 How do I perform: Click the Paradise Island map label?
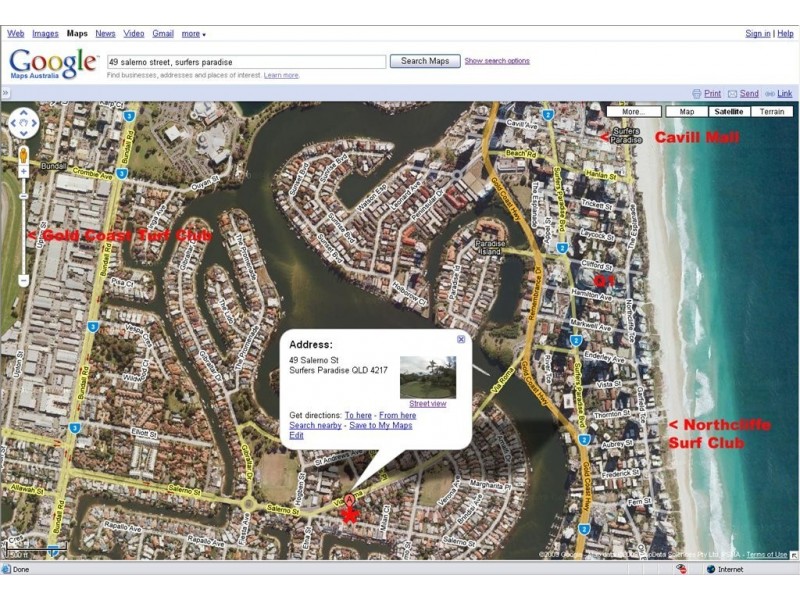click(x=490, y=247)
